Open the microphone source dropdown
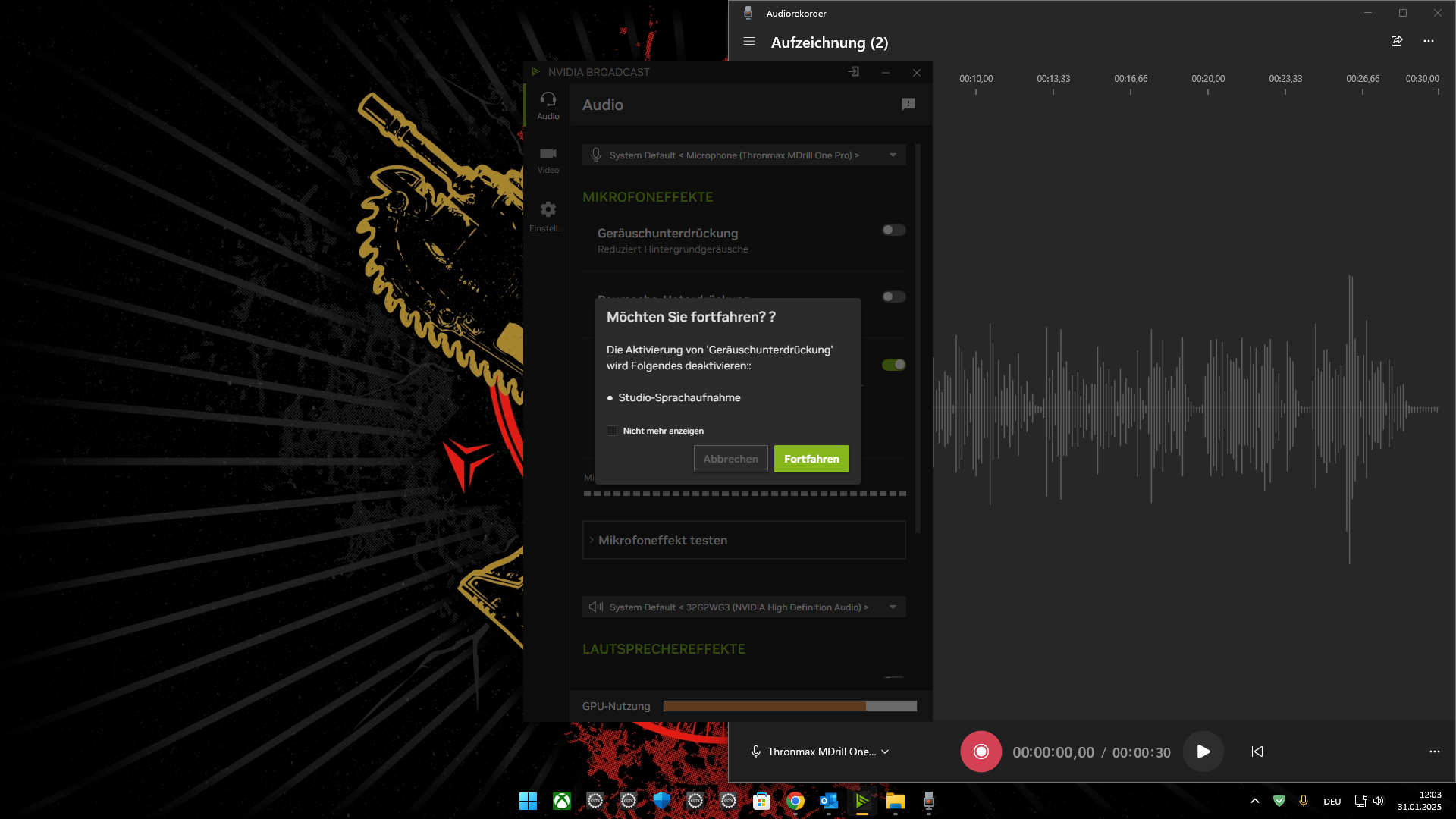 pyautogui.click(x=744, y=155)
